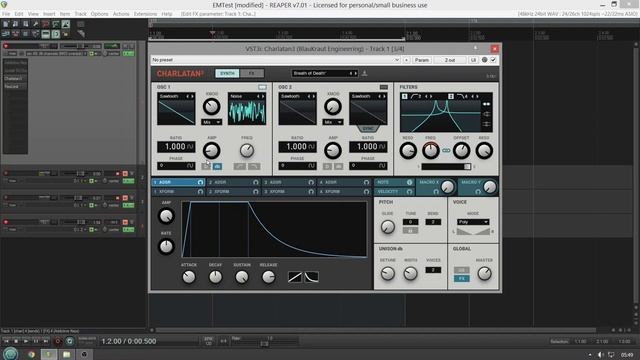Click the round wet knob icon beside UI
The height and width of the screenshot is (360, 640).
(x=484, y=60)
